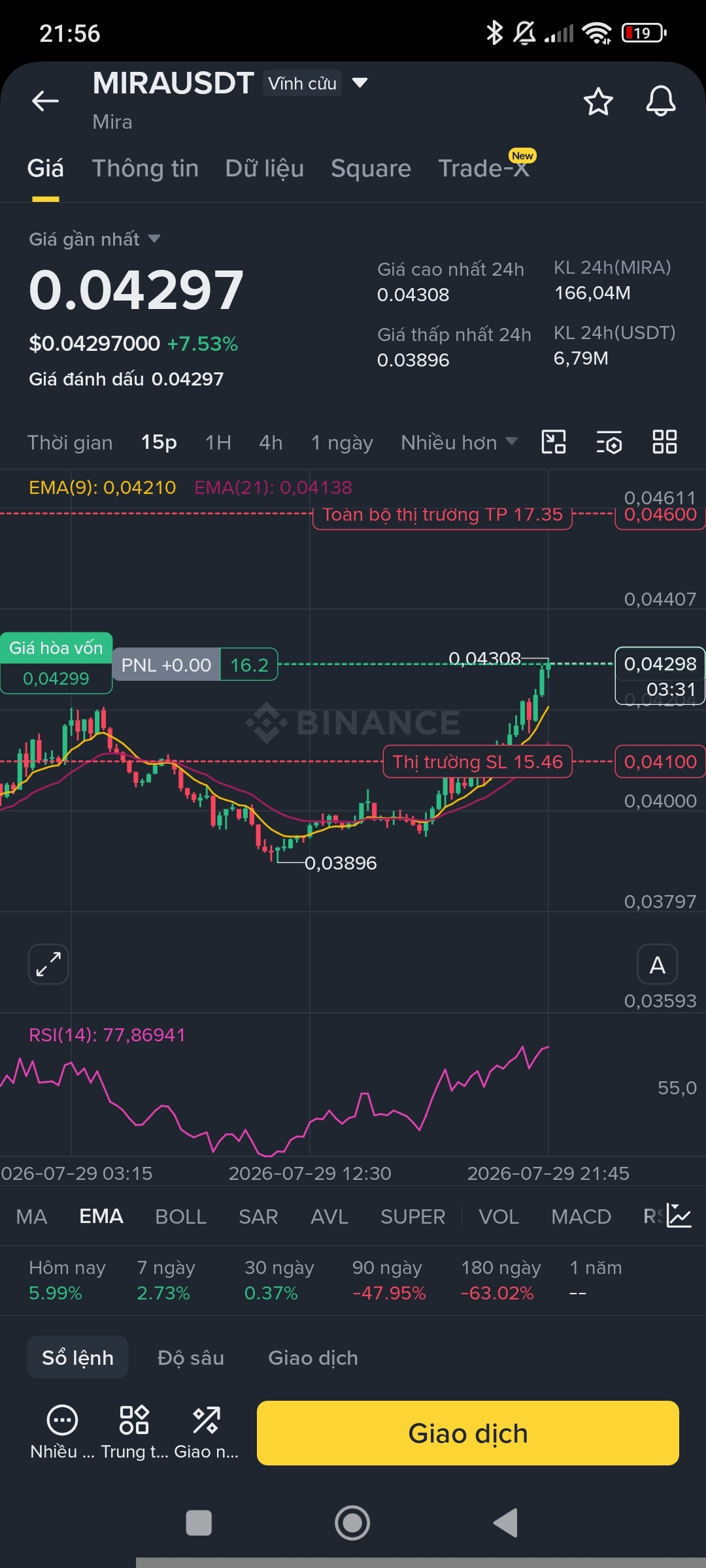Toggle the SAR indicator
The height and width of the screenshot is (1568, 706).
pos(258,1217)
